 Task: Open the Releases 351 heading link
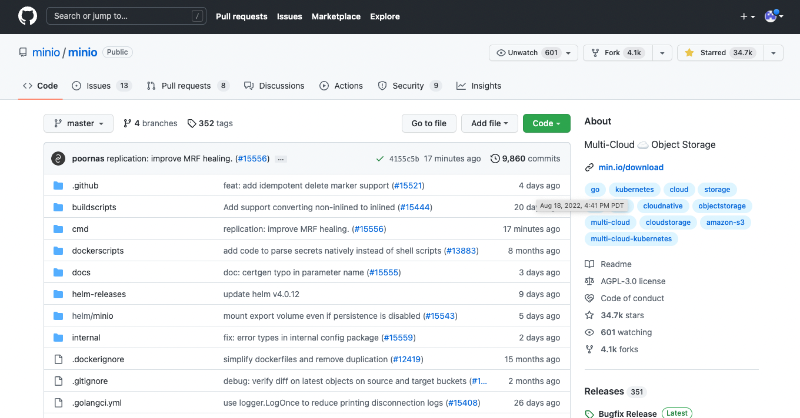[615, 391]
